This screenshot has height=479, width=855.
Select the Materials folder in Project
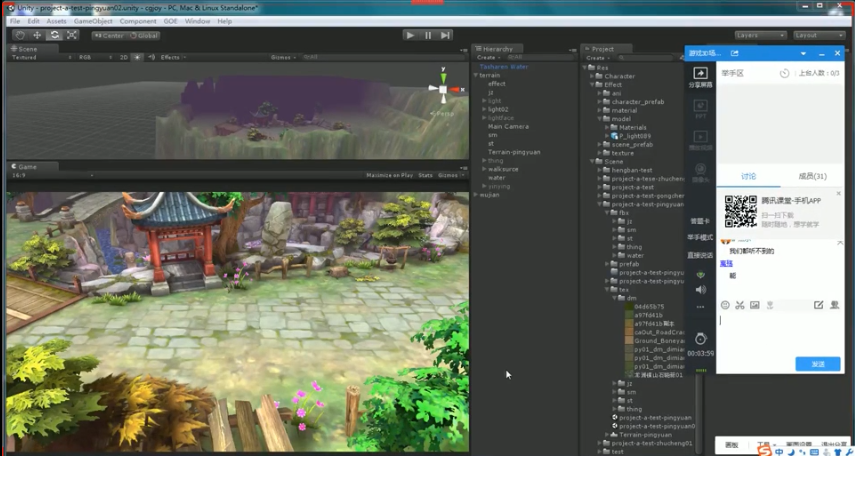coord(628,128)
